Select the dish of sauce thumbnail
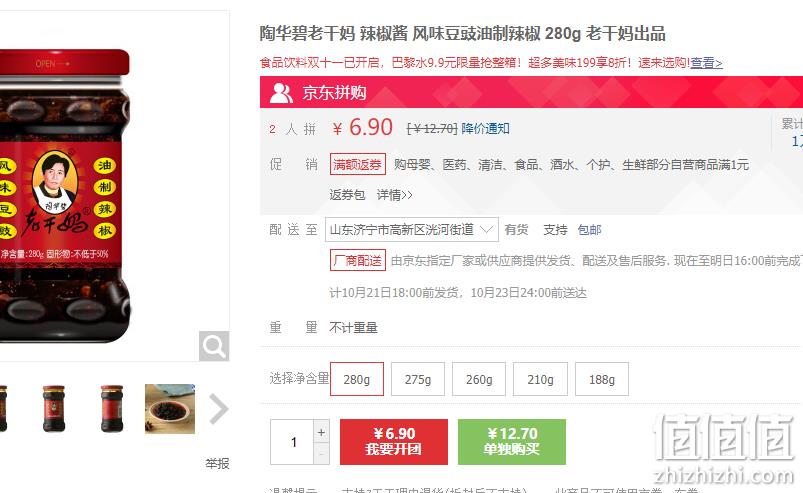This screenshot has width=803, height=493. click(x=170, y=409)
